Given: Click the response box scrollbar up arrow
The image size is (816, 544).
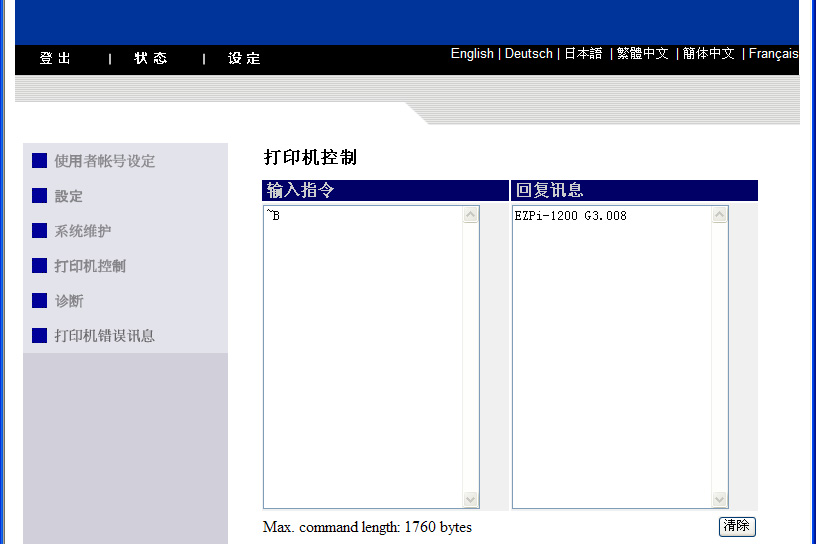Looking at the screenshot, I should [x=719, y=215].
